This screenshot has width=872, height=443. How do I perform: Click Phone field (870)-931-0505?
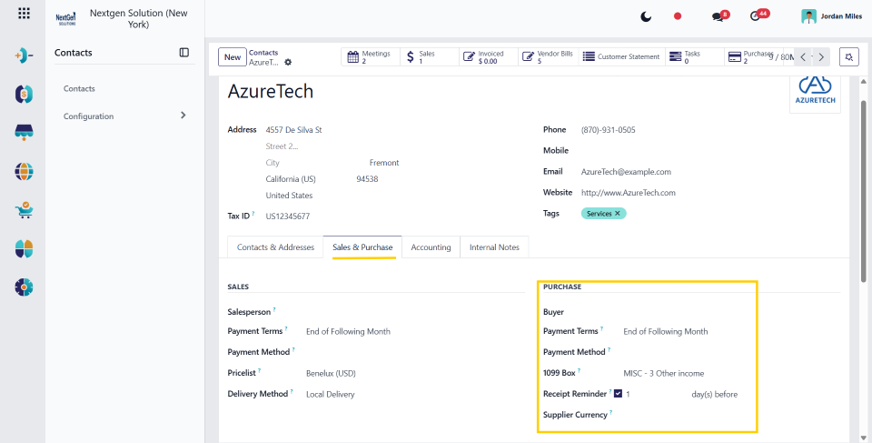pyautogui.click(x=608, y=130)
